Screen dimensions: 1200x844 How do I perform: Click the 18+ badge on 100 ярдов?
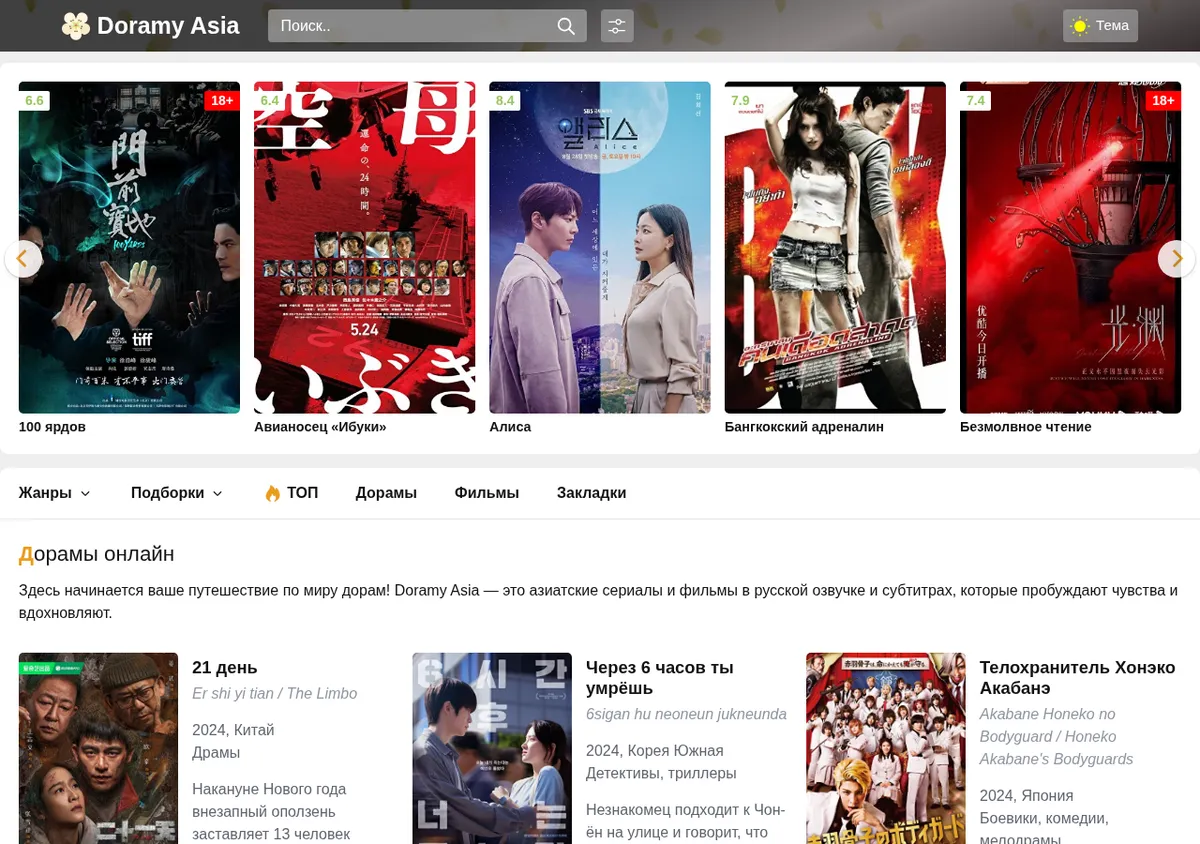tap(222, 101)
